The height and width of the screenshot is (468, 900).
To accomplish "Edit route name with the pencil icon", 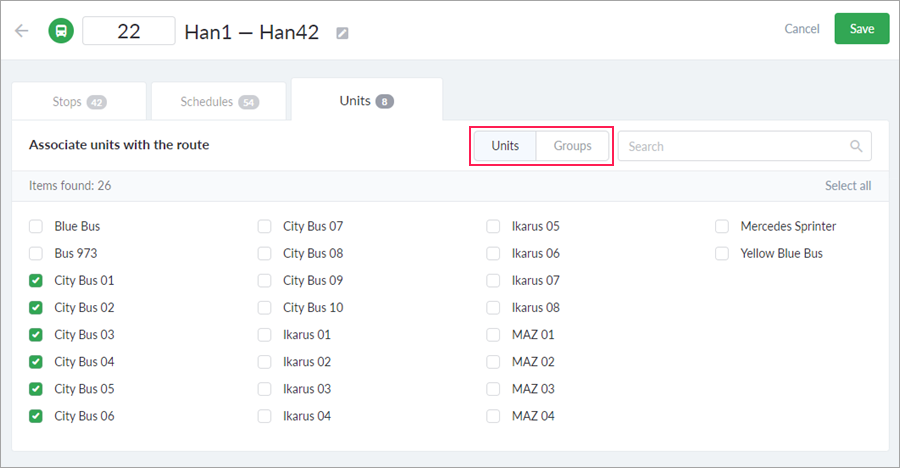I will click(x=342, y=33).
